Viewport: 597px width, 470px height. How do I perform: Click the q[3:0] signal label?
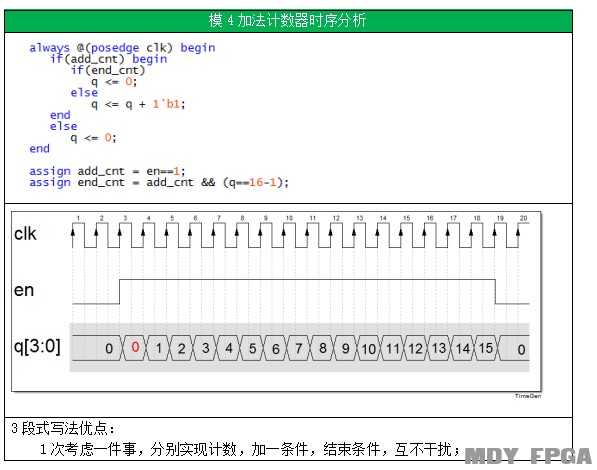click(37, 347)
